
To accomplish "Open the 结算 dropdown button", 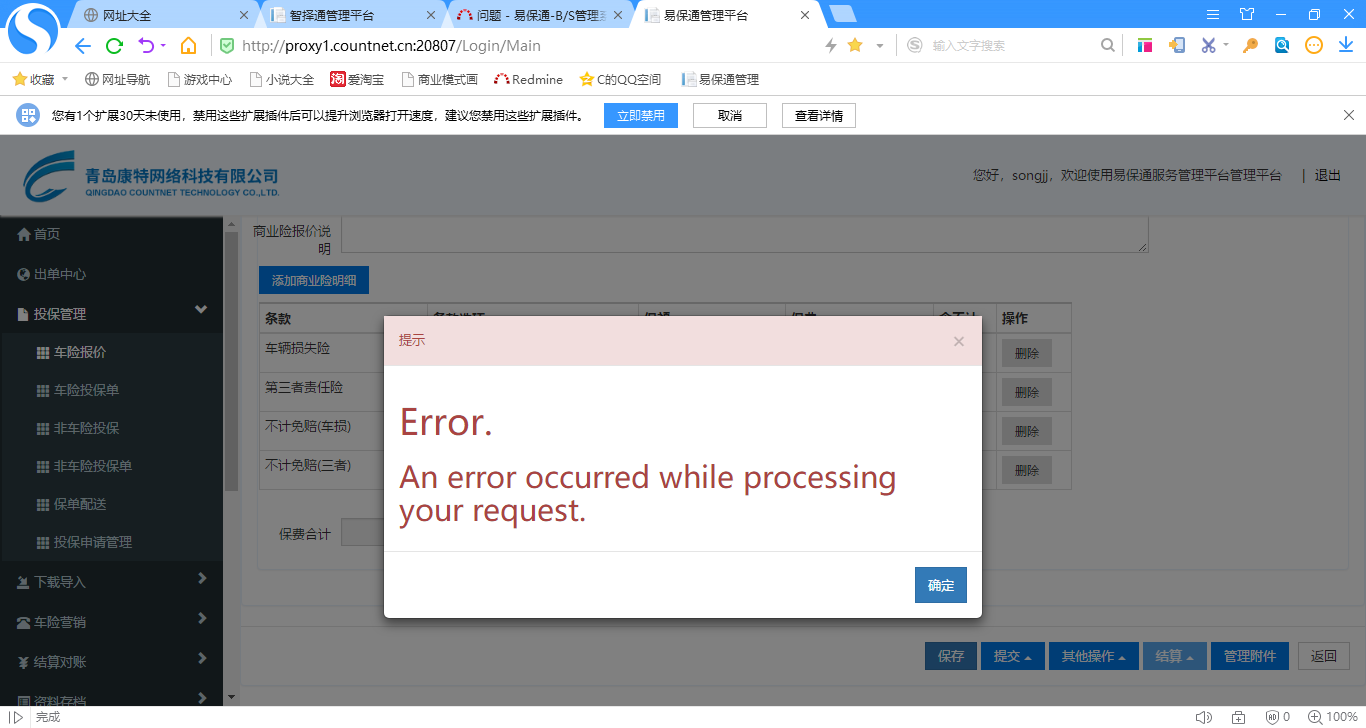I will tap(1175, 656).
